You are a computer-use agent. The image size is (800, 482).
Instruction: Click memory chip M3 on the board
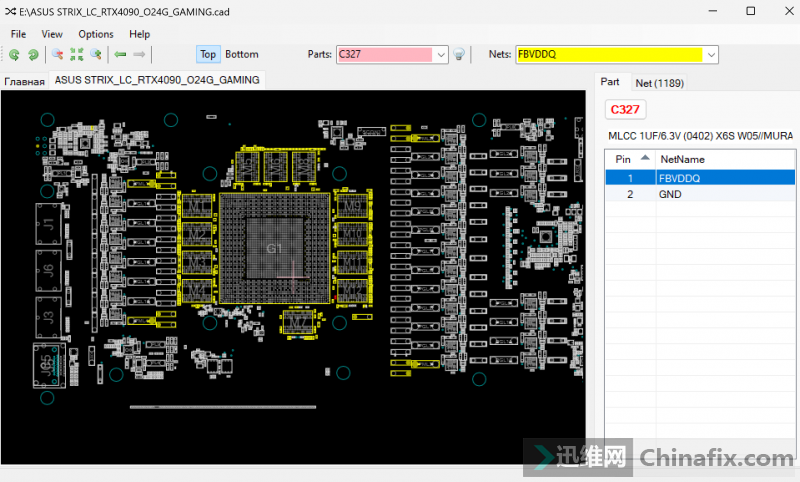tap(197, 263)
